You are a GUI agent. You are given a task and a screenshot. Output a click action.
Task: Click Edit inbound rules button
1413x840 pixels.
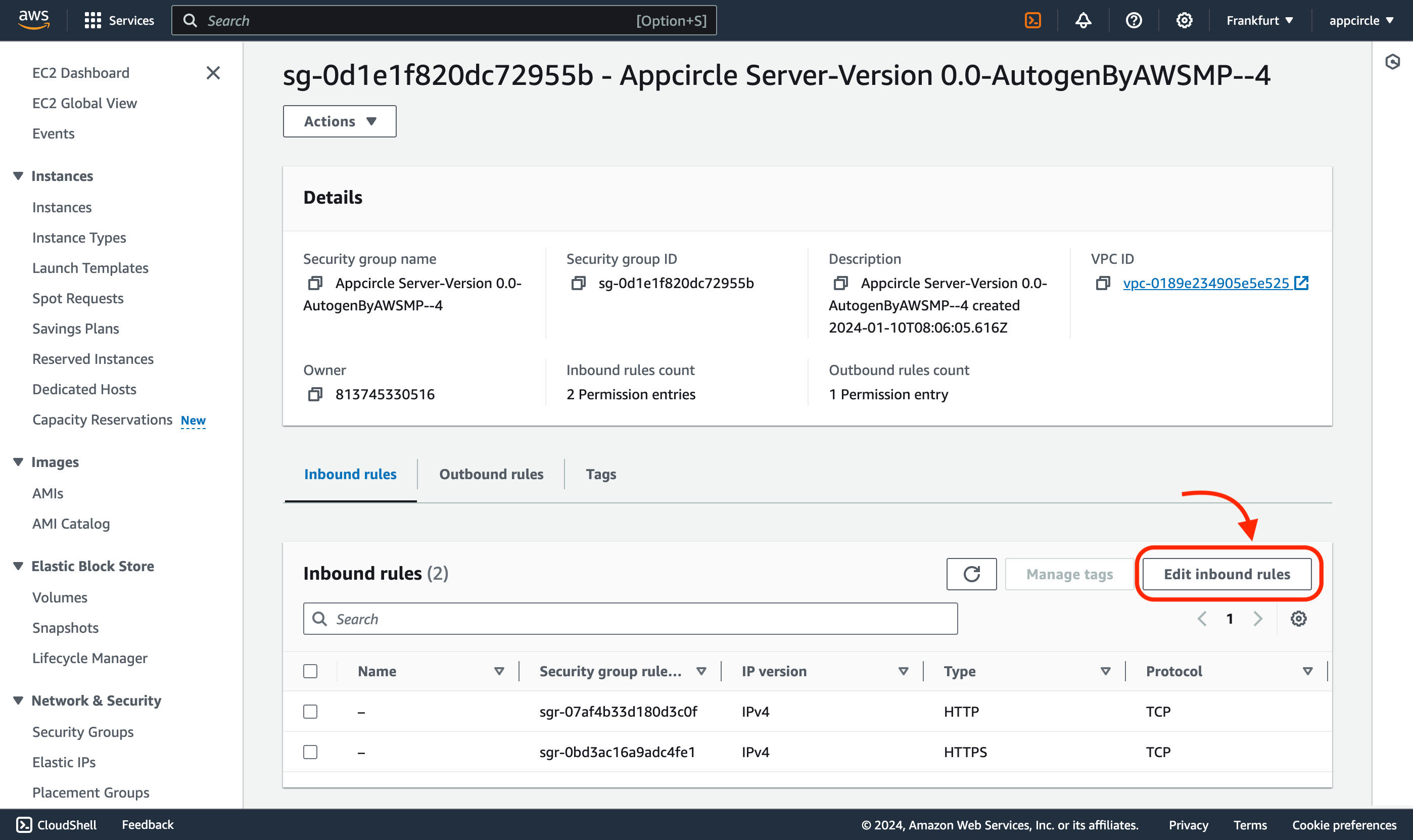pyautogui.click(x=1227, y=574)
